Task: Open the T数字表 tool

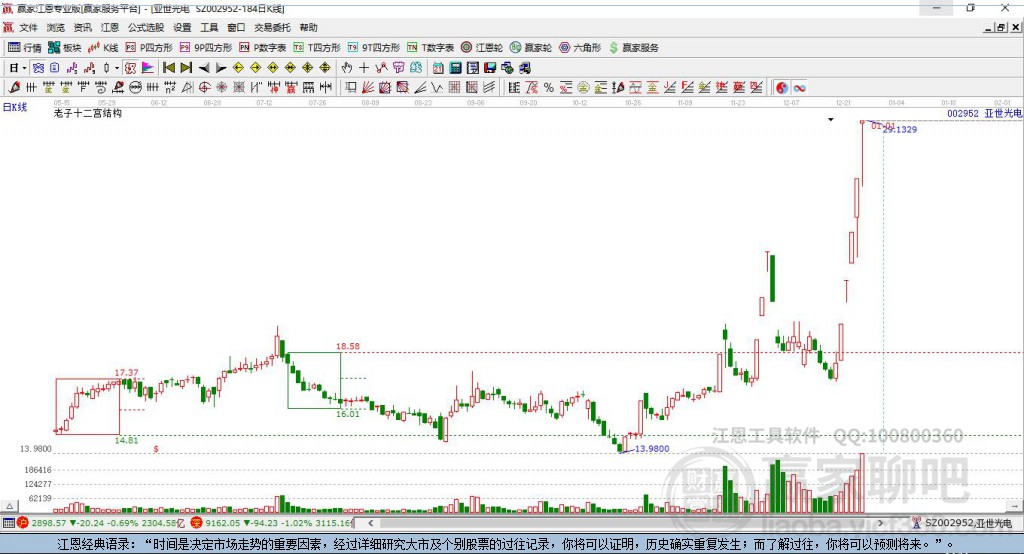Action: click(x=430, y=48)
